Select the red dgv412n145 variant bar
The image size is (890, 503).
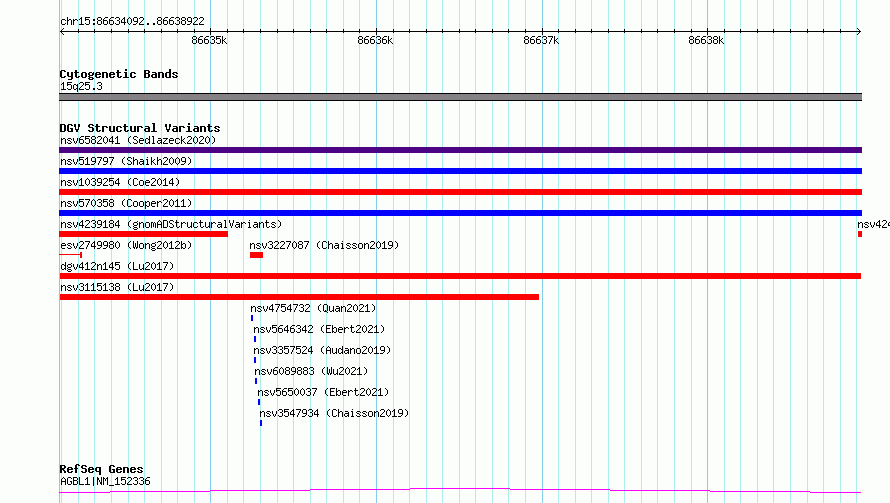point(460,276)
